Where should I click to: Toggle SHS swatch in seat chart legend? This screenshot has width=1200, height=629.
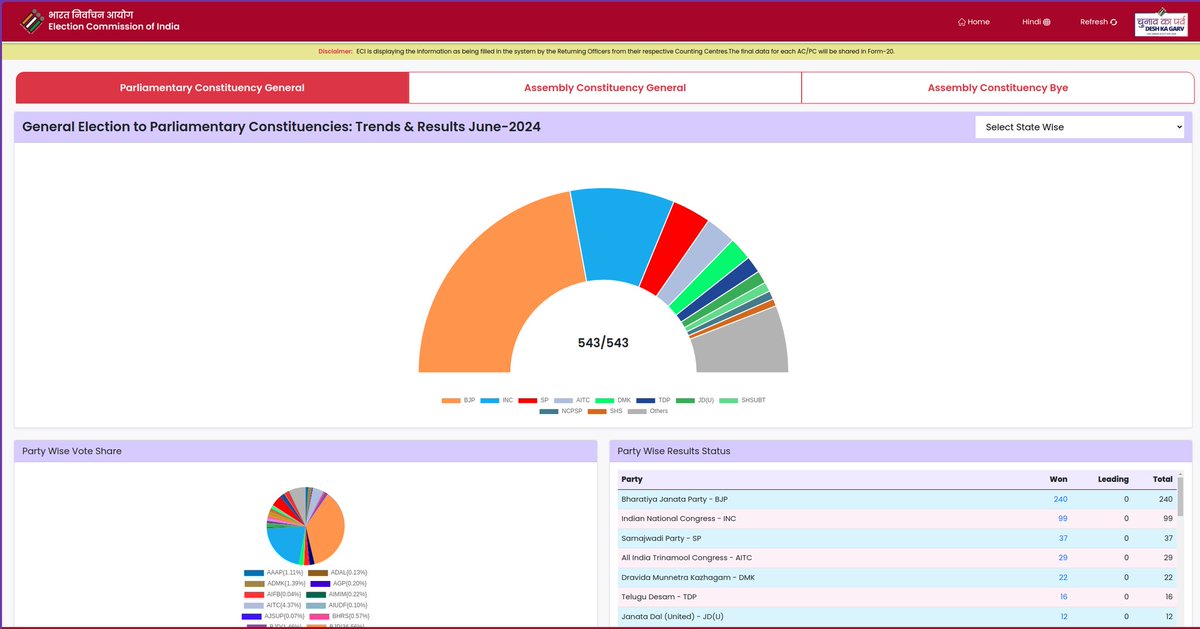(x=597, y=411)
